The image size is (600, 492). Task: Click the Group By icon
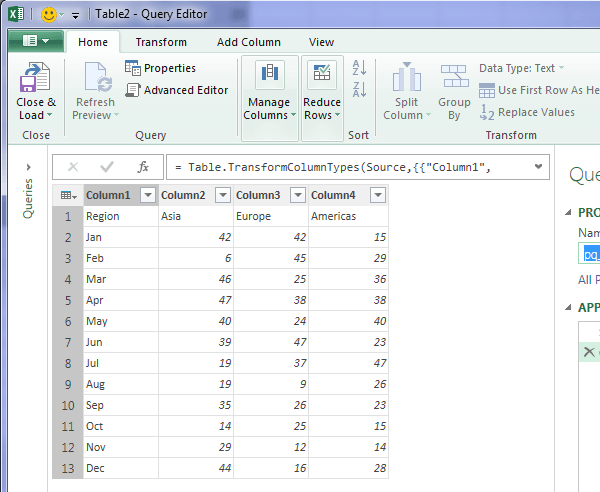click(454, 76)
